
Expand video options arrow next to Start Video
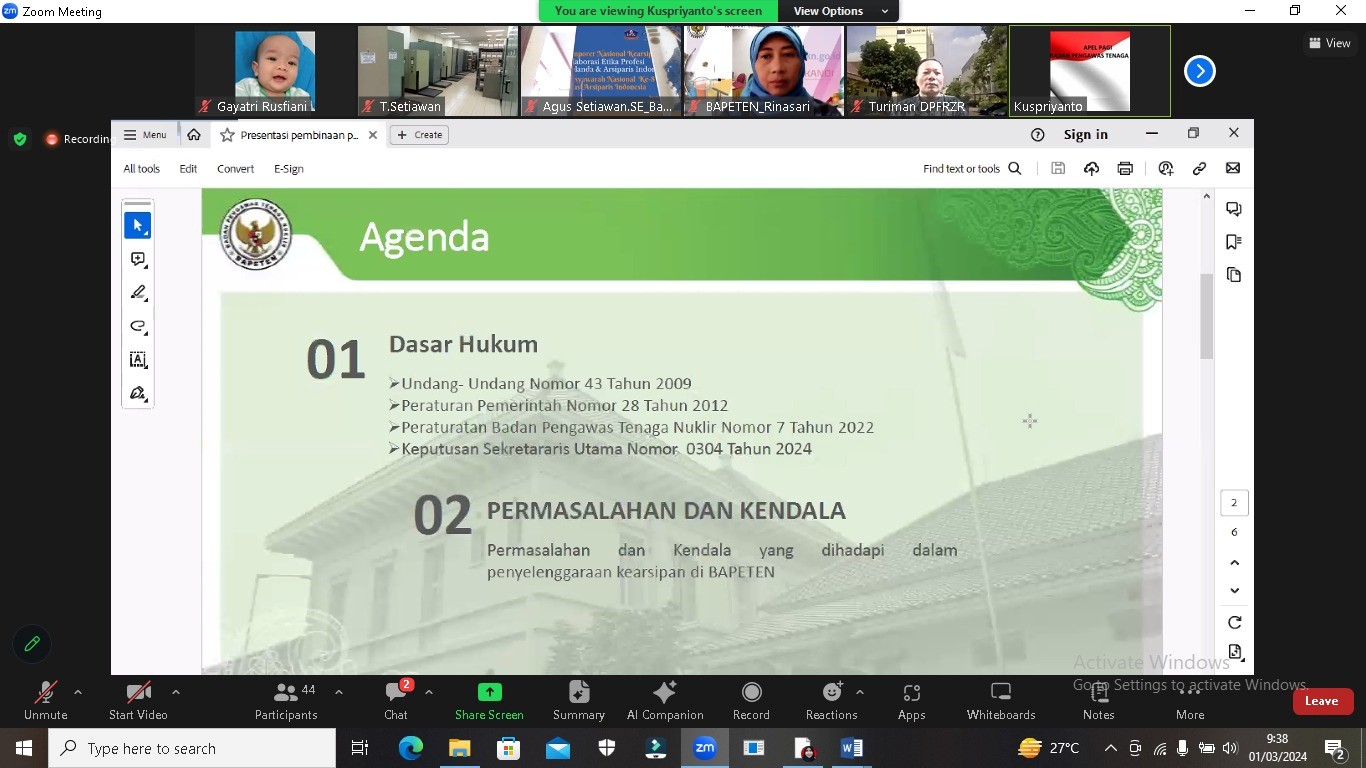[176, 692]
